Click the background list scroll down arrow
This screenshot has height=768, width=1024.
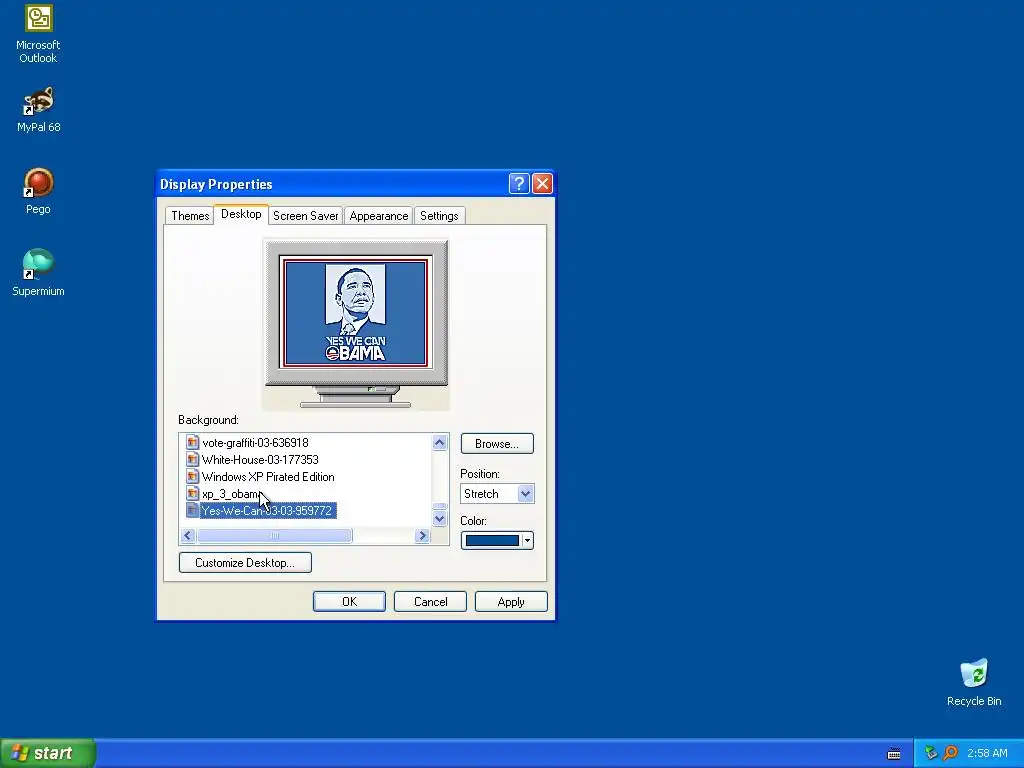point(440,519)
